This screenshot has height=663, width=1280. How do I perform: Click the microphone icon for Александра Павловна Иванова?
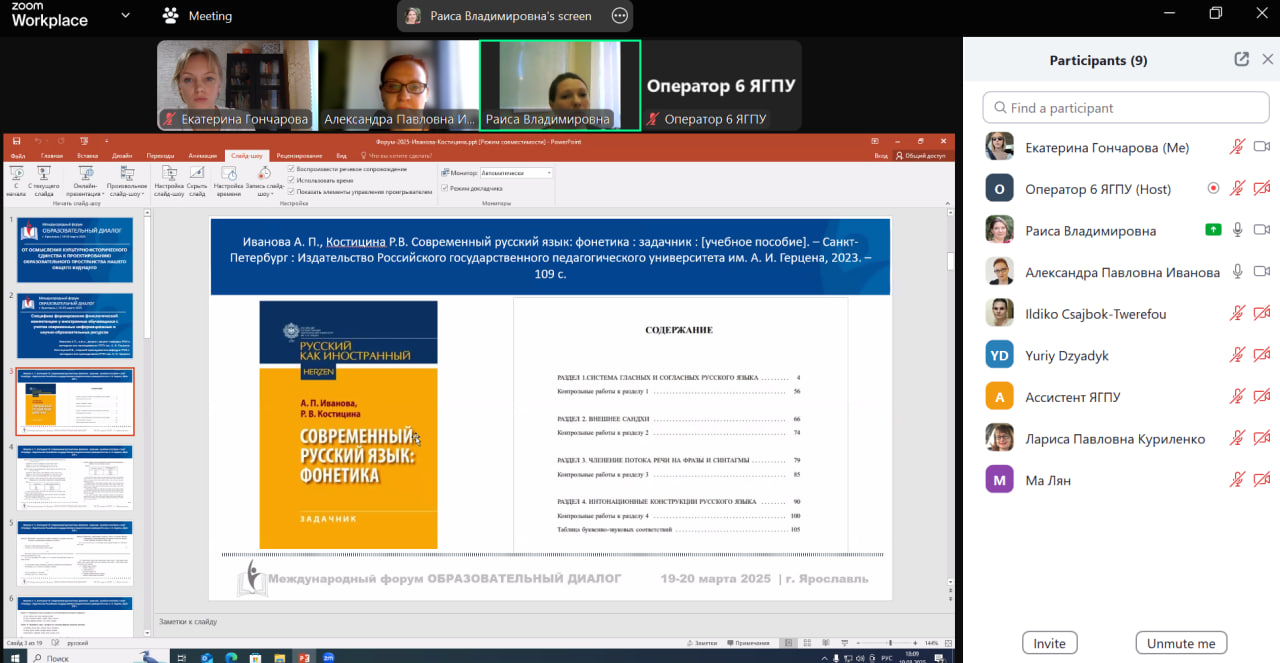pyautogui.click(x=1237, y=272)
